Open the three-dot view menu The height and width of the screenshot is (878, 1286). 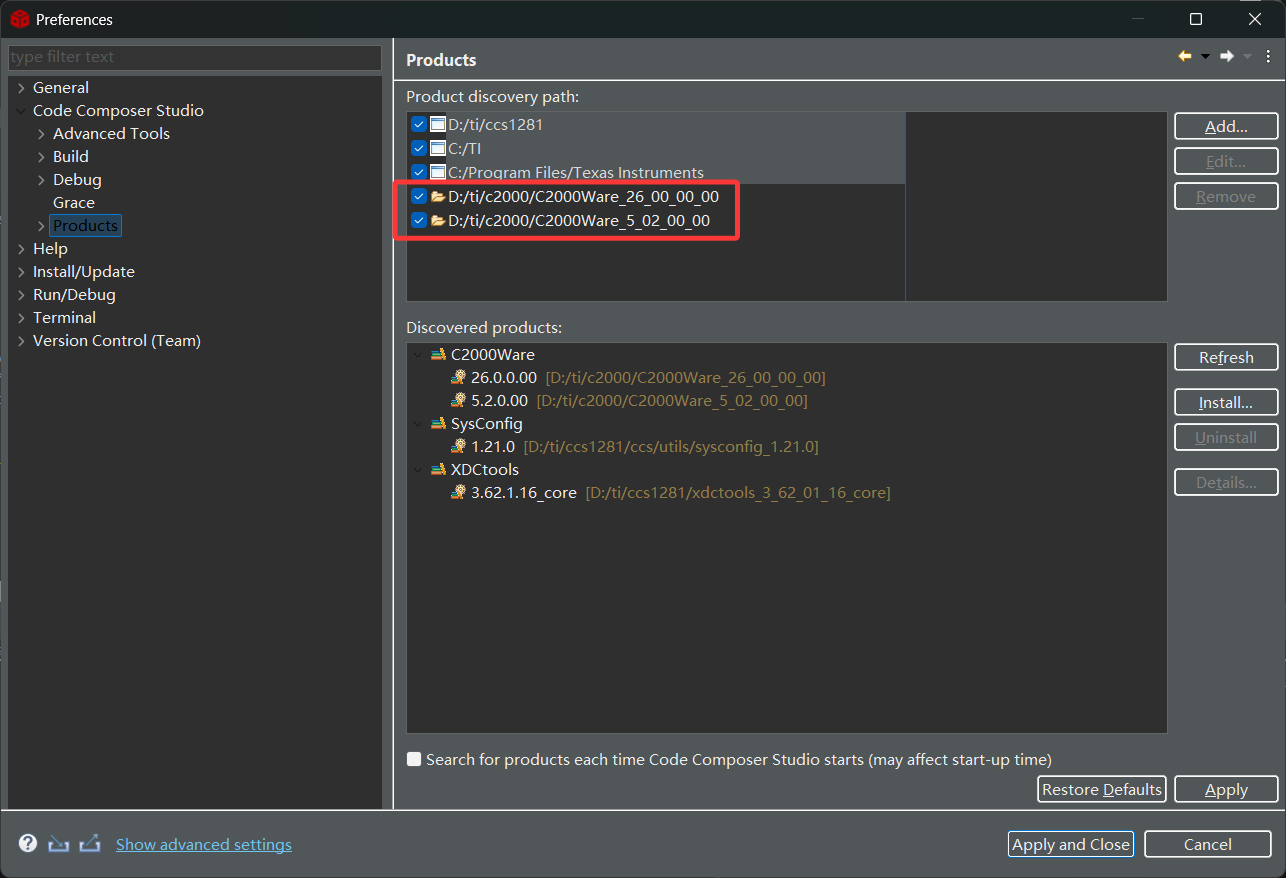pos(1268,57)
